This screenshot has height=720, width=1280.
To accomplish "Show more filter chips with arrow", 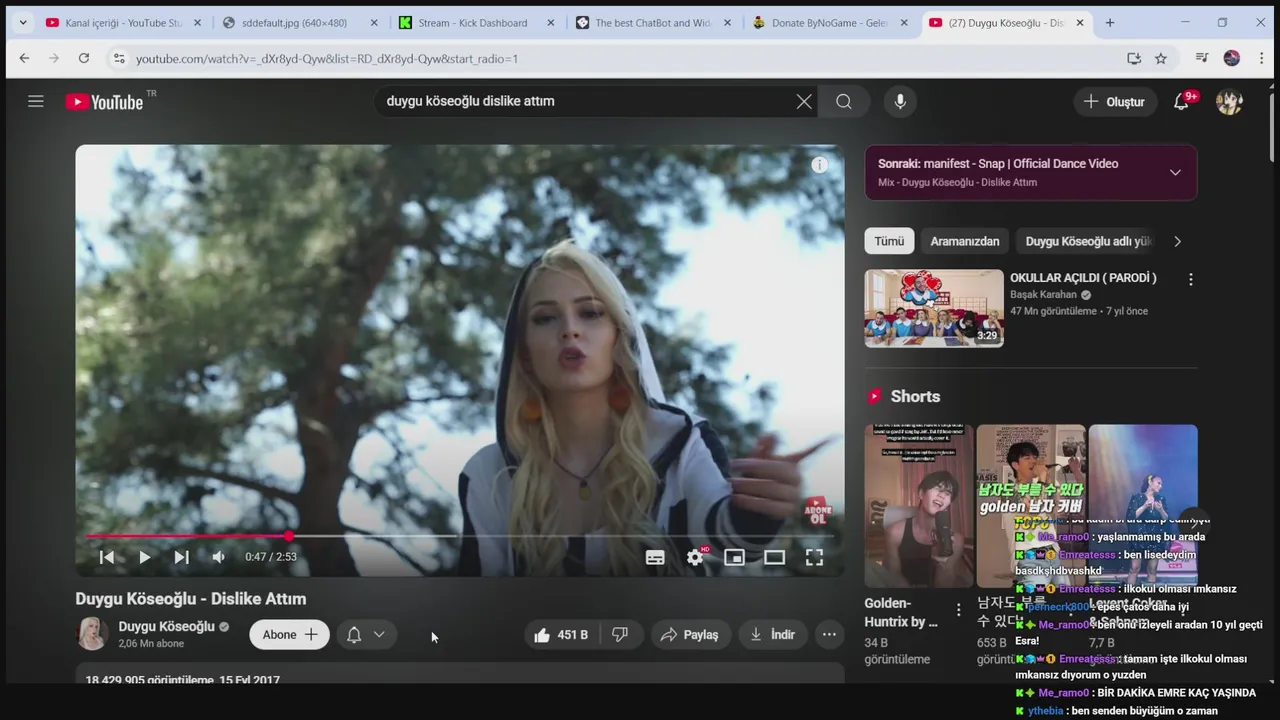I will pos(1177,241).
